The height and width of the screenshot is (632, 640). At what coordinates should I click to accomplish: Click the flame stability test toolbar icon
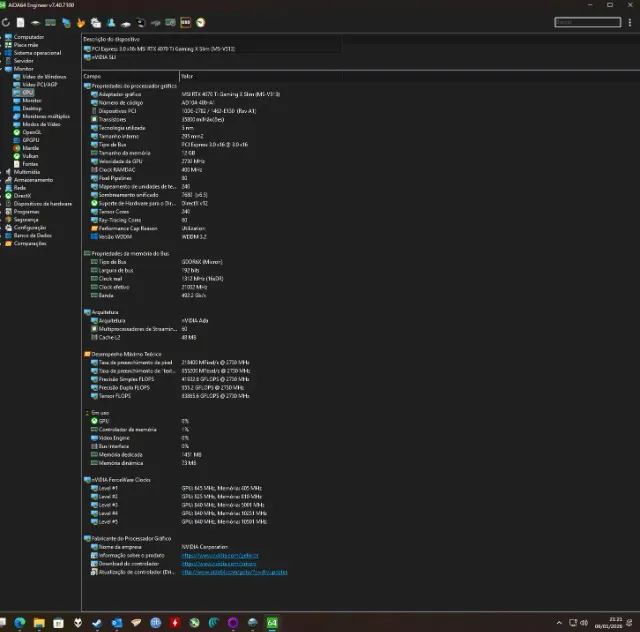point(81,22)
